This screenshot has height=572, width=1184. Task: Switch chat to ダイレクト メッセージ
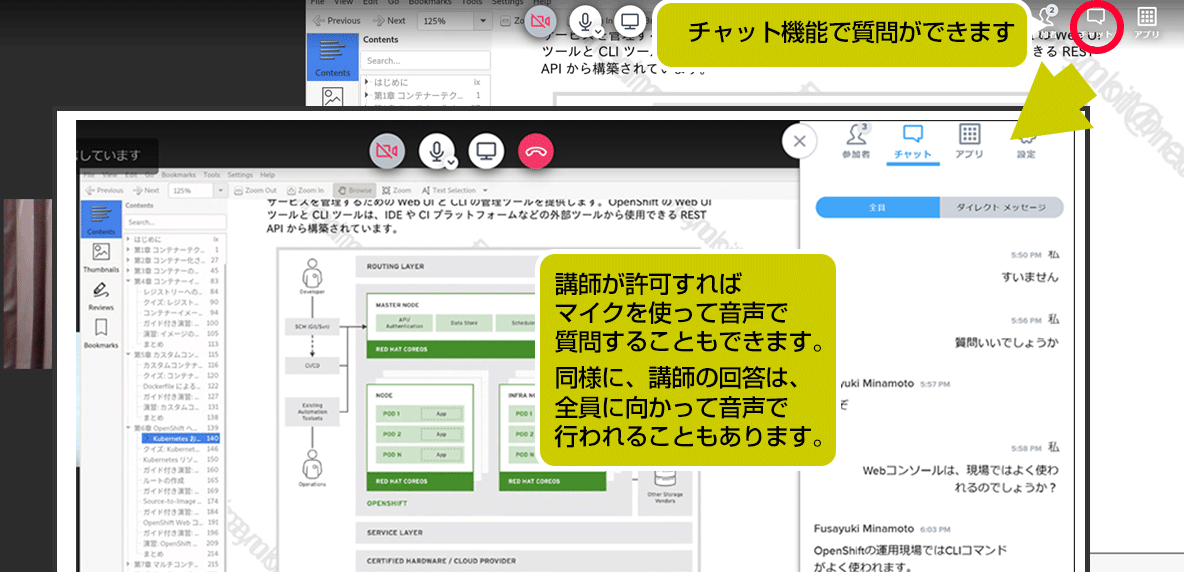point(1001,208)
